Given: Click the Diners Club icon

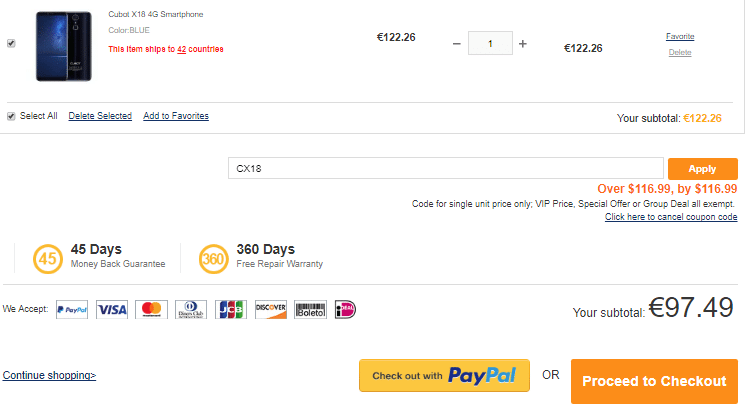Looking at the screenshot, I should [x=191, y=310].
